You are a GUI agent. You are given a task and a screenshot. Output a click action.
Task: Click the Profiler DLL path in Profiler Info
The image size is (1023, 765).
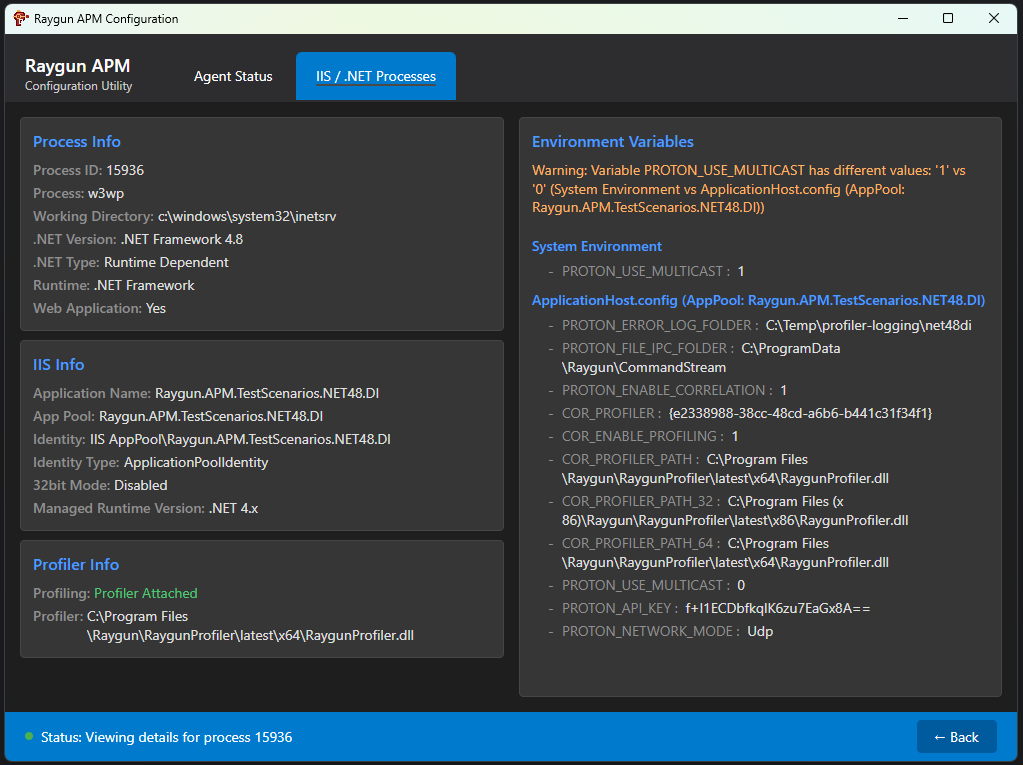[x=251, y=626]
